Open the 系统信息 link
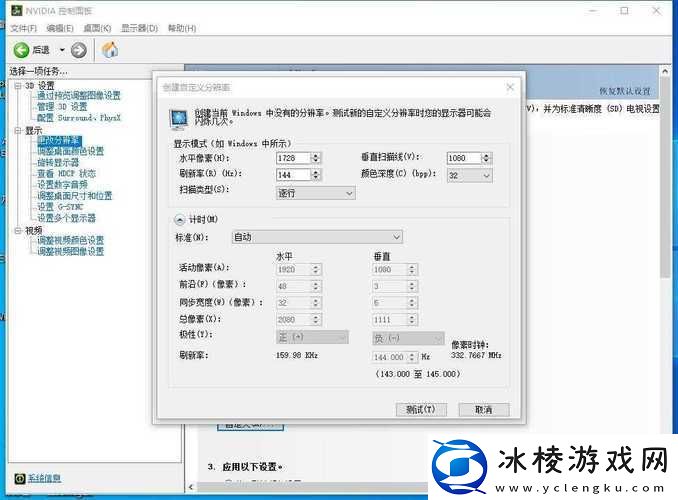Viewport: 678px width, 500px height. pyautogui.click(x=44, y=478)
